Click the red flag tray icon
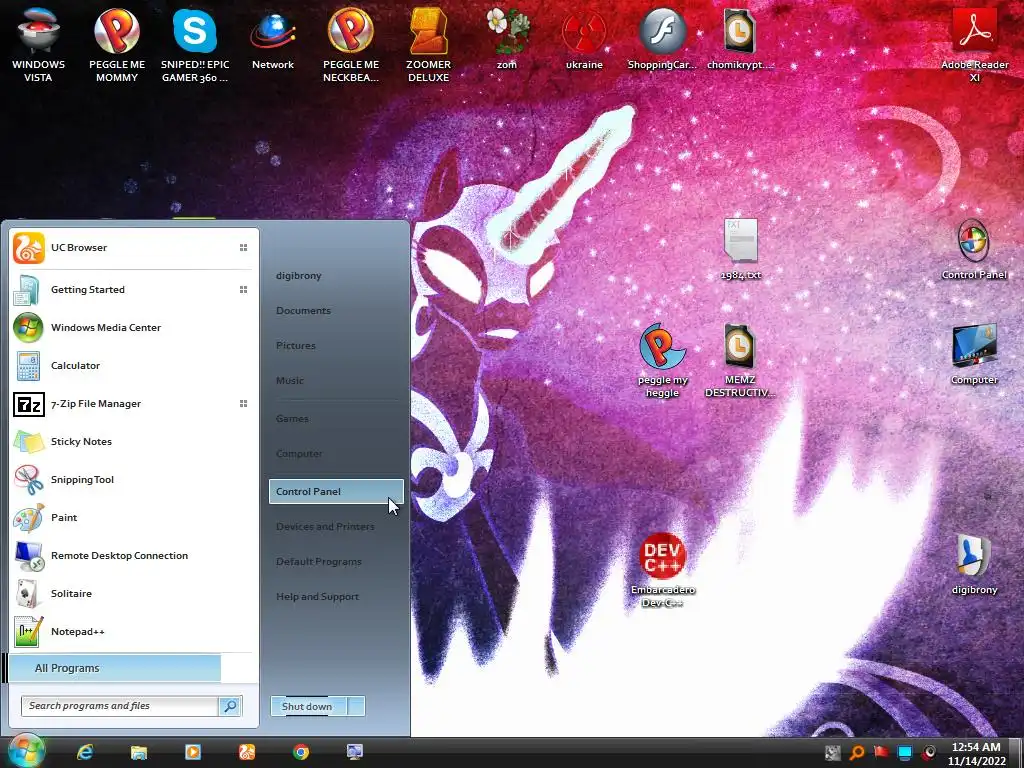The image size is (1024, 768). click(x=881, y=753)
